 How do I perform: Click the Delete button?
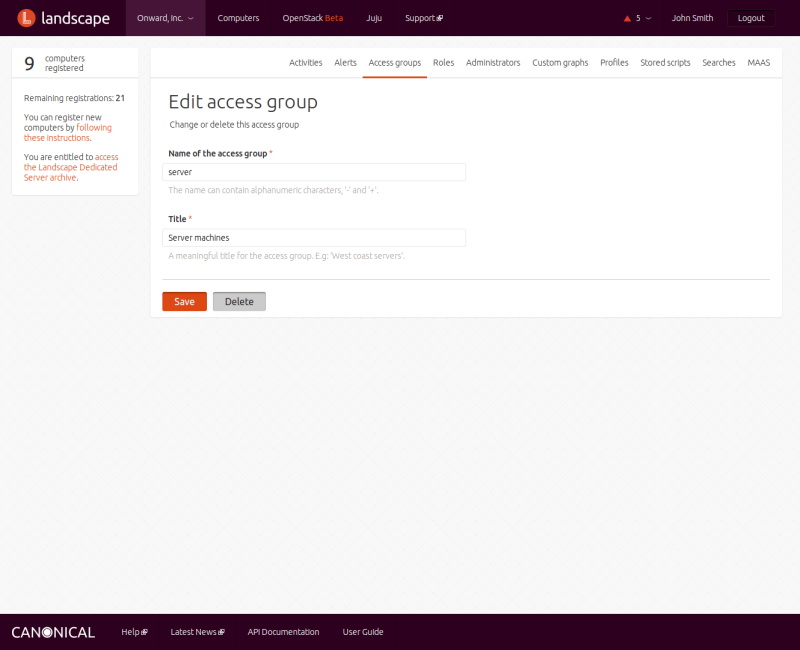(239, 302)
